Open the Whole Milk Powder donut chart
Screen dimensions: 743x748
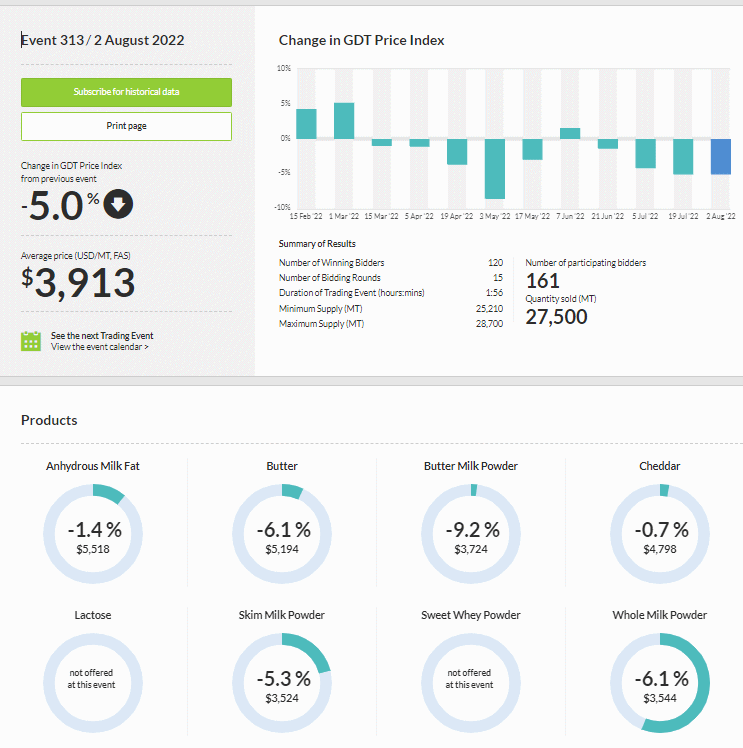click(660, 683)
